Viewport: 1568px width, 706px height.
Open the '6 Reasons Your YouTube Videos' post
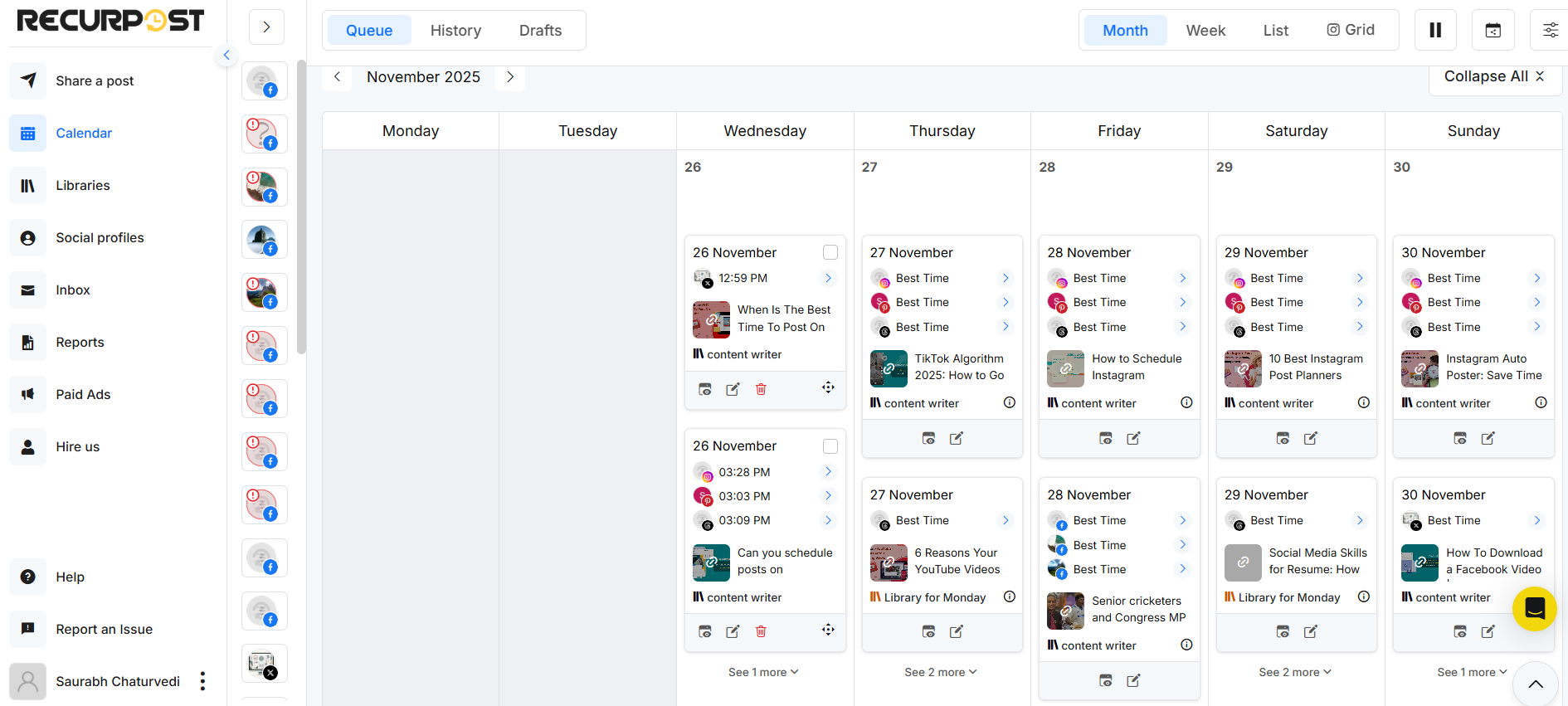coord(957,561)
